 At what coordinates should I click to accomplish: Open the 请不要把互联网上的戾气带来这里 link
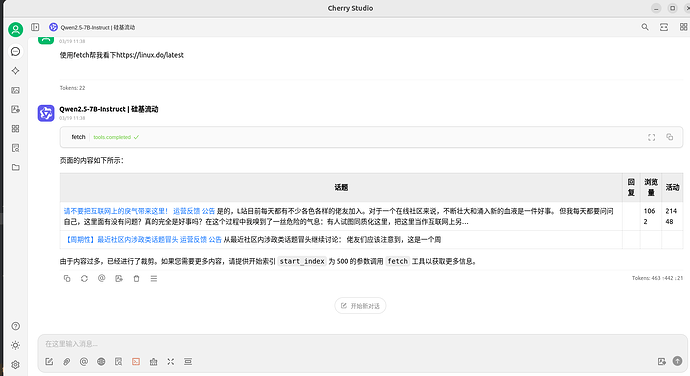(x=116, y=211)
